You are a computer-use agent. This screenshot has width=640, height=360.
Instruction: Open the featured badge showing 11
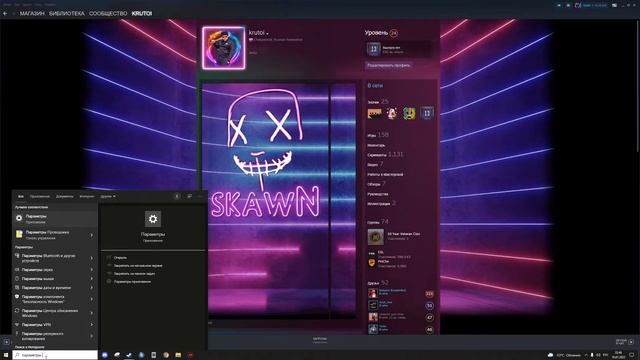373,49
